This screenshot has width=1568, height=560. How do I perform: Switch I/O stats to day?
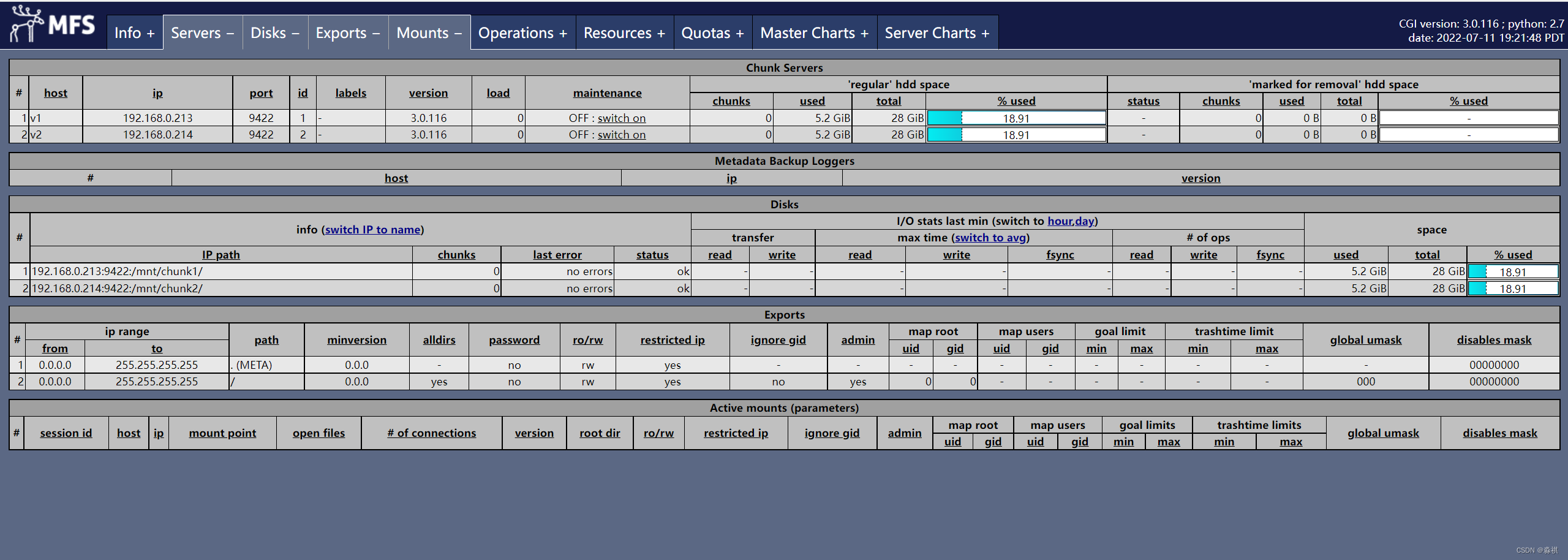point(1085,221)
